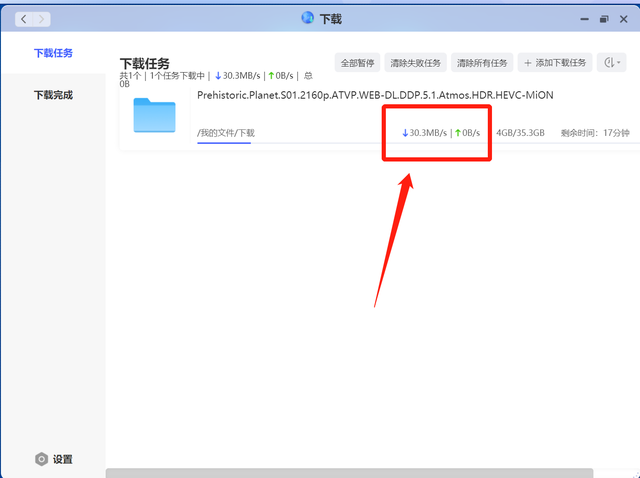This screenshot has width=640, height=478.
Task: Click the 4GB/35.3GB size text
Action: coord(520,133)
